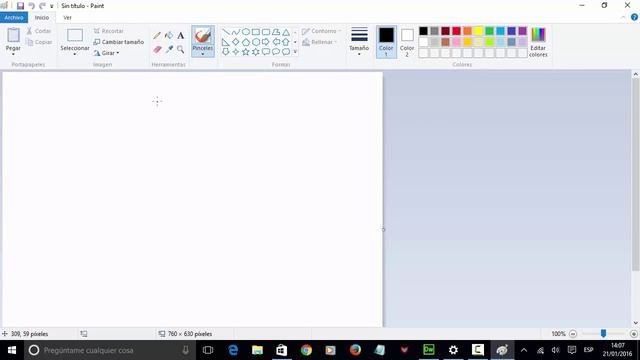The image size is (640, 360).
Task: Open the Contorno outline dropdown
Action: 322,31
